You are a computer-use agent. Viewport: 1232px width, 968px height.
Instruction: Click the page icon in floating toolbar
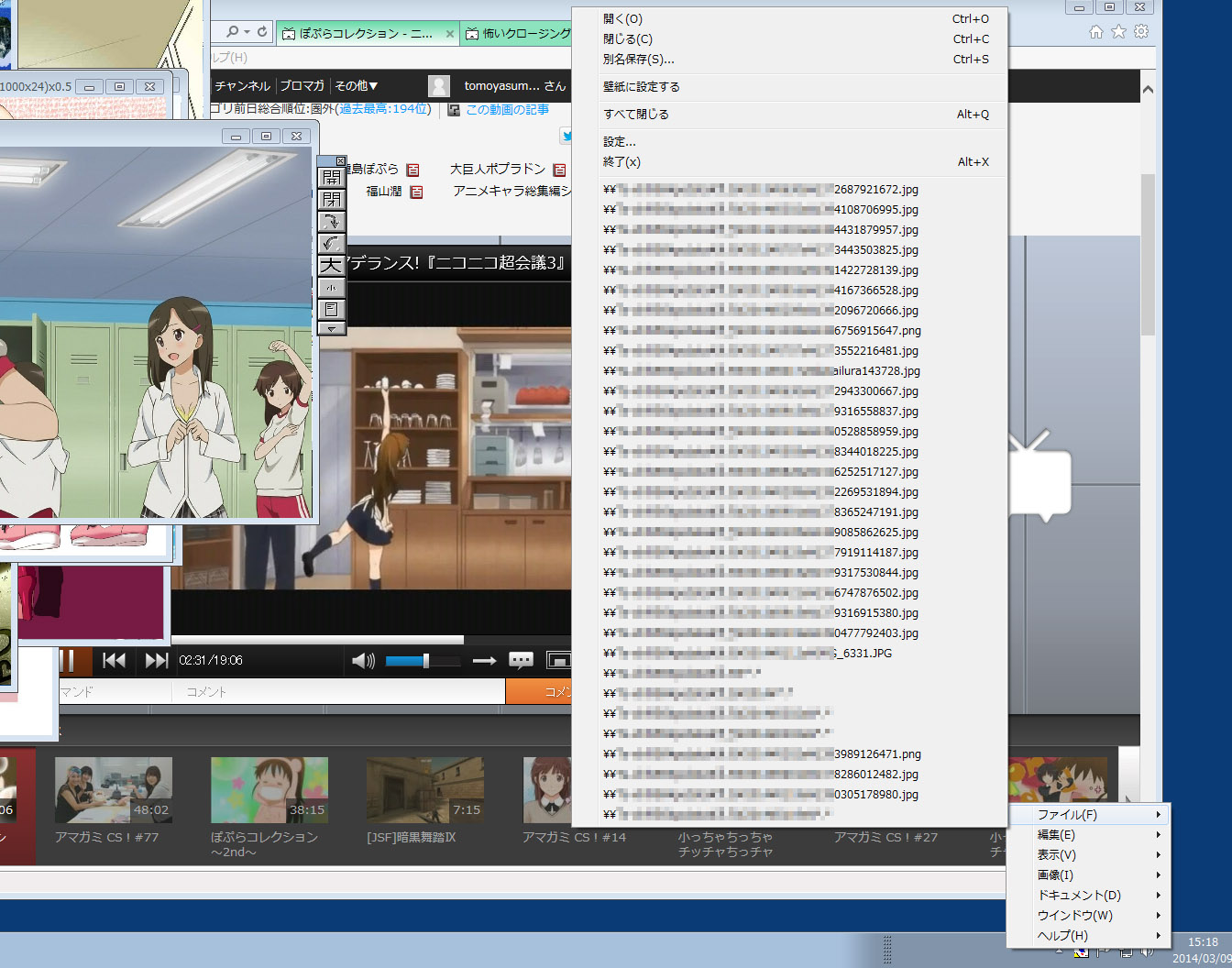click(331, 309)
